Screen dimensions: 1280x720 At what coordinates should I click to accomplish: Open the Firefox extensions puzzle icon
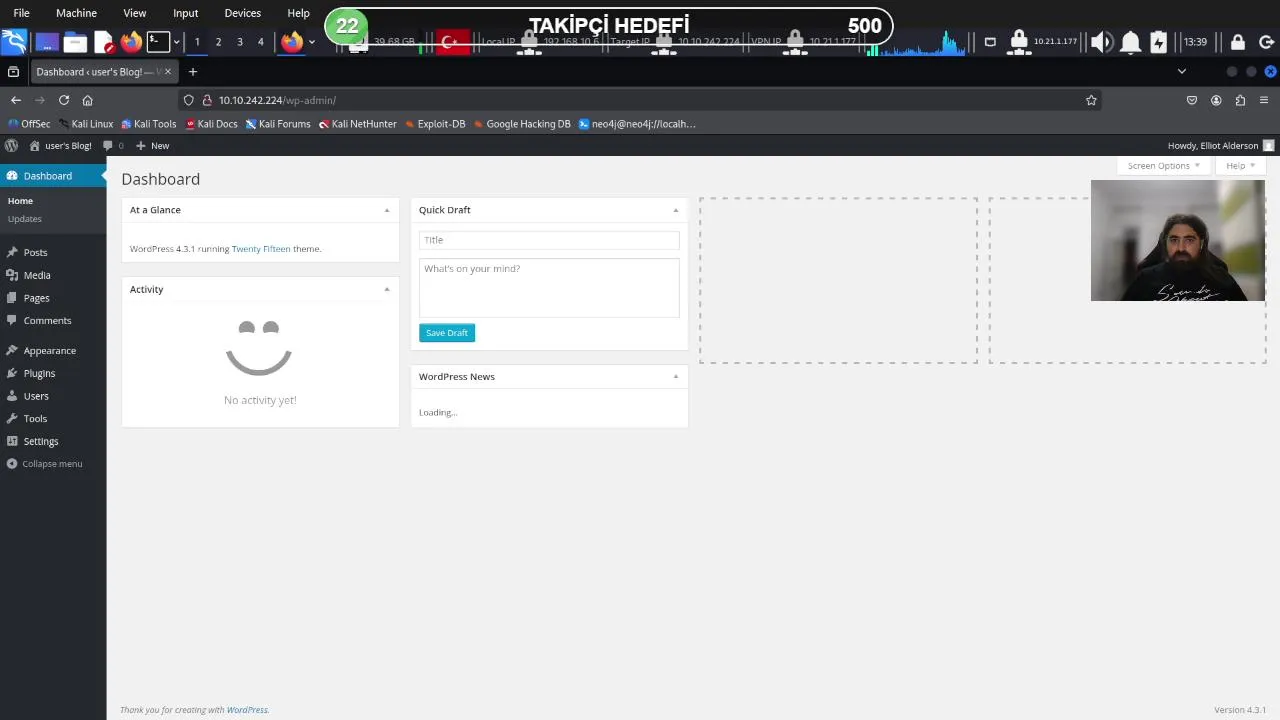point(1240,100)
